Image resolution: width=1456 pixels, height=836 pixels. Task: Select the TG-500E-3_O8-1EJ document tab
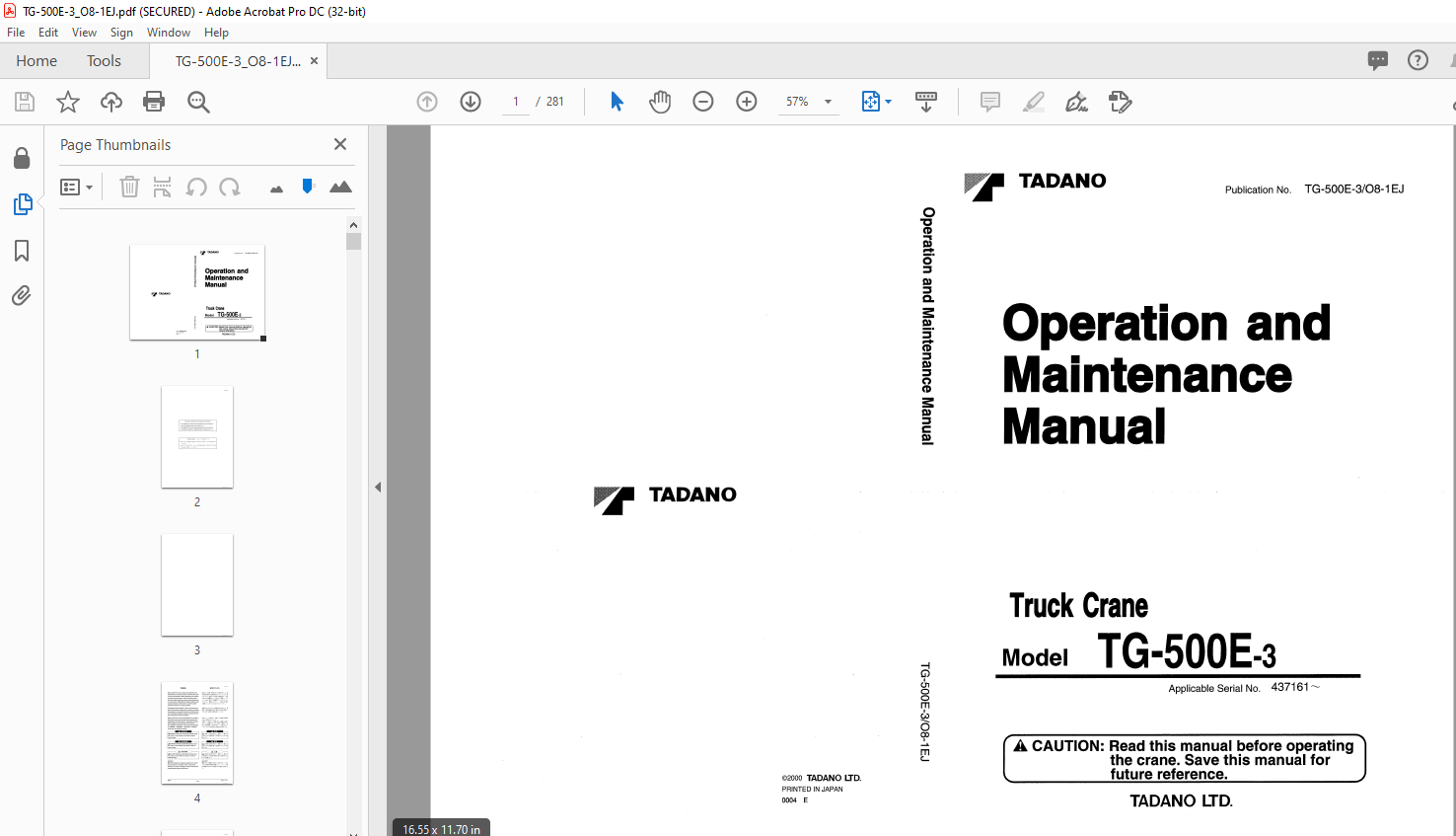pyautogui.click(x=238, y=61)
